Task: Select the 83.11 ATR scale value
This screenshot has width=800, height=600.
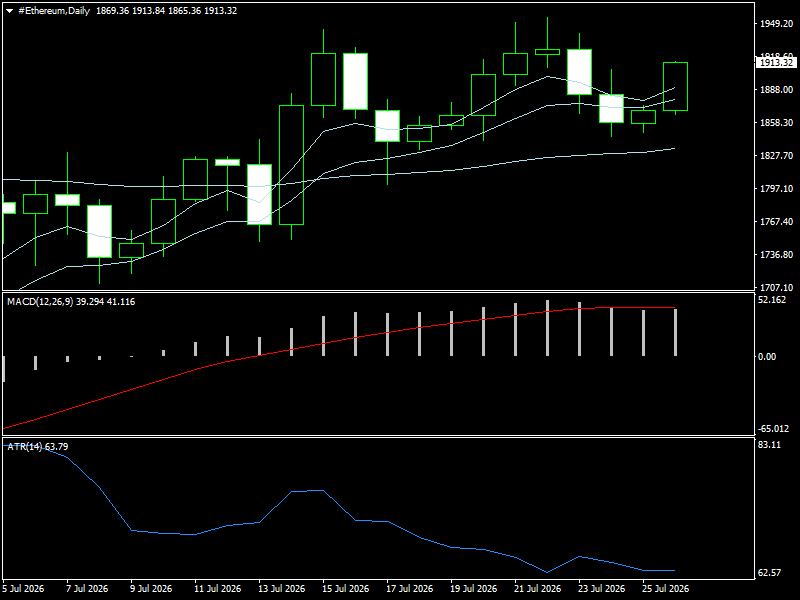Action: [769, 445]
